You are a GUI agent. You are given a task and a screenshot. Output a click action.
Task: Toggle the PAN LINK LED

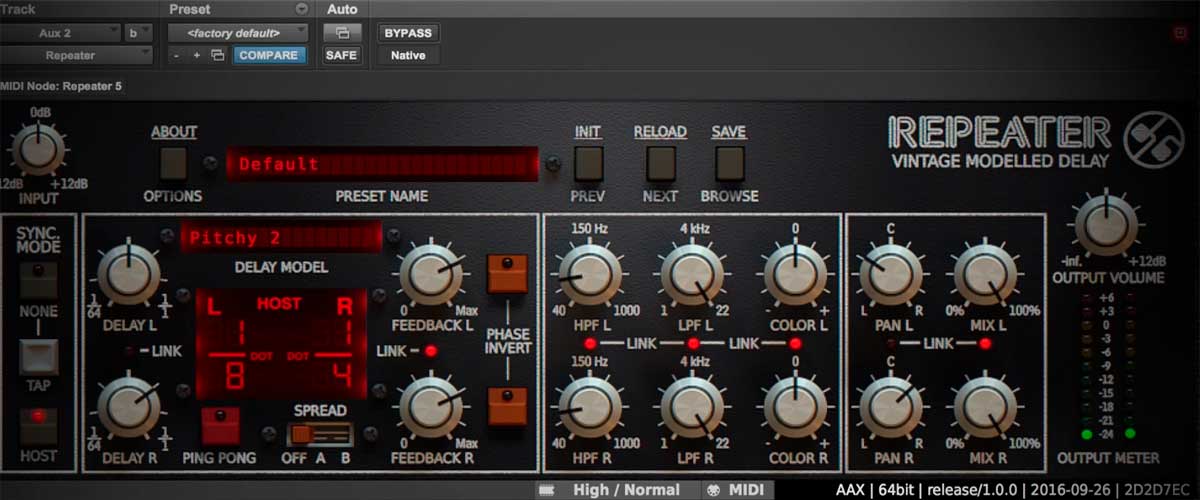coord(891,344)
